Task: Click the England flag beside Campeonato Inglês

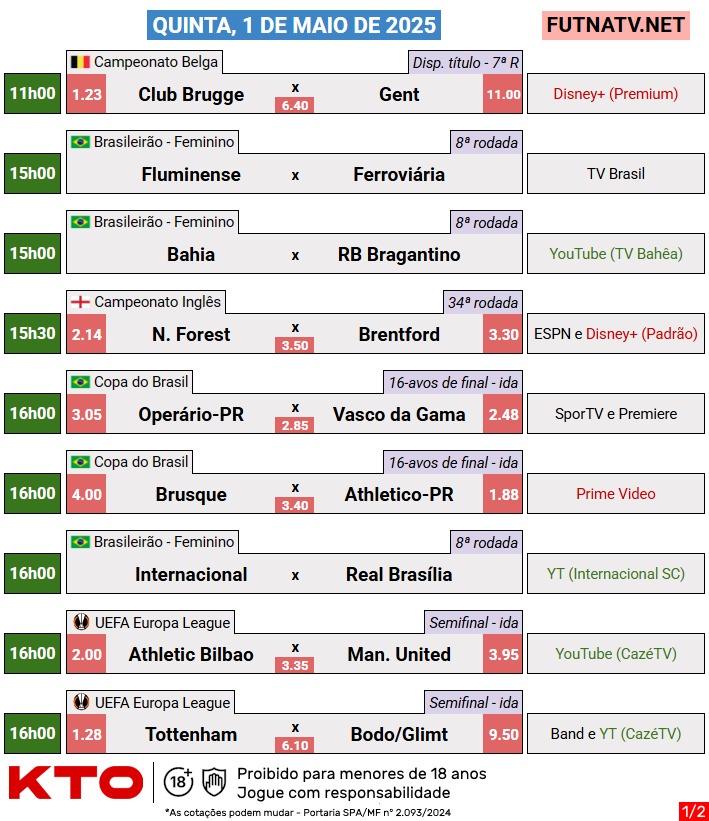Action: [80, 302]
